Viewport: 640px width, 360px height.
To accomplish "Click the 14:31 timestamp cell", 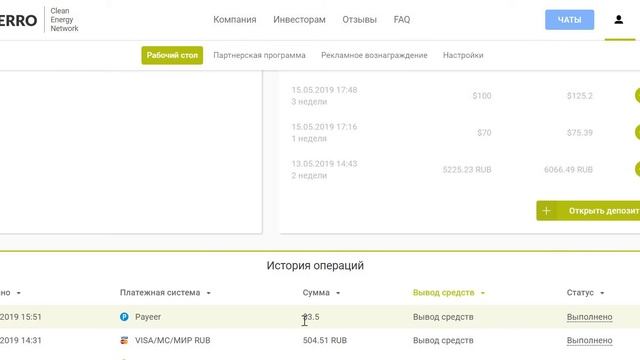I will [x=21, y=340].
